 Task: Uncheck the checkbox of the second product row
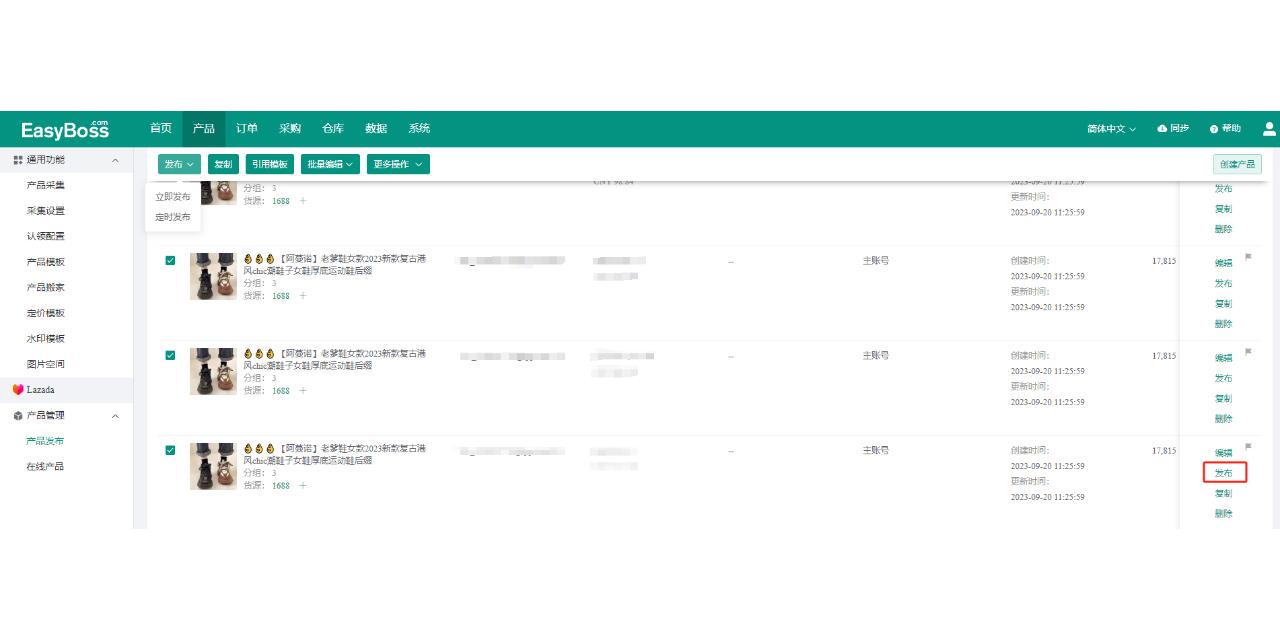click(170, 260)
